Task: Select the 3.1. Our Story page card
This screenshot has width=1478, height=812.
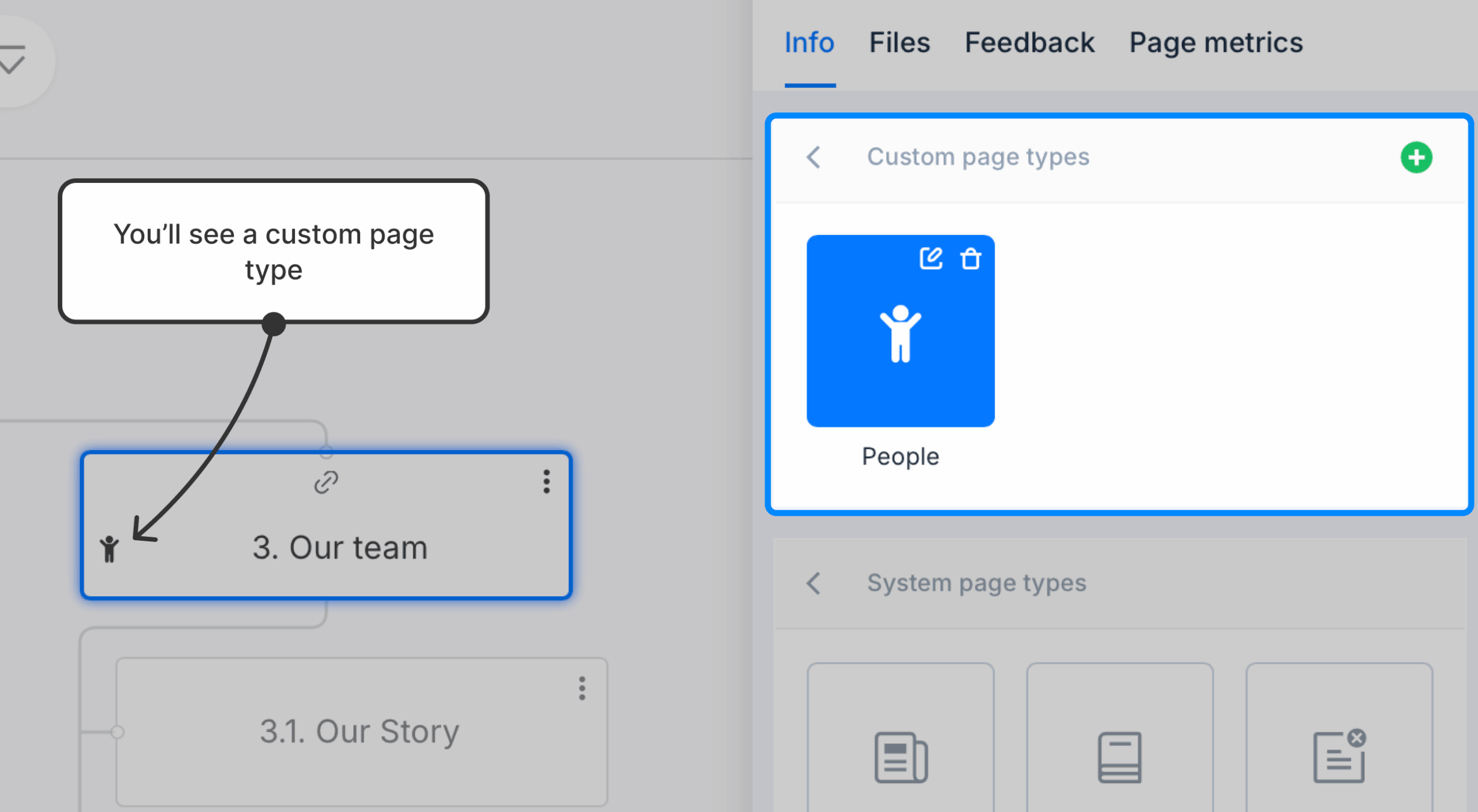Action: 361,732
